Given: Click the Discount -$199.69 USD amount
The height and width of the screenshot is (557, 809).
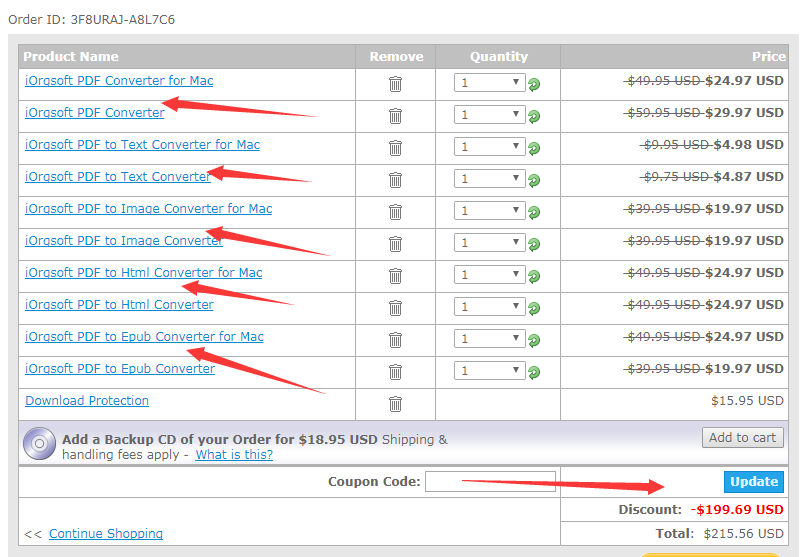Looking at the screenshot, I should pyautogui.click(x=737, y=510).
